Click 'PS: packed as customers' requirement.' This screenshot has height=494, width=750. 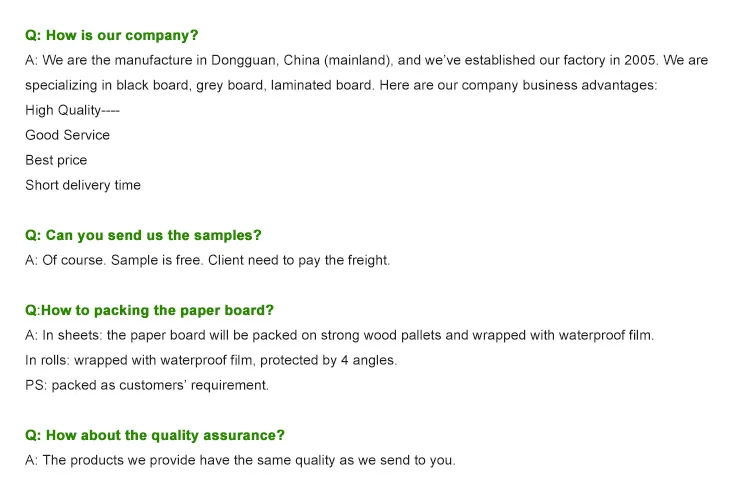pos(147,385)
